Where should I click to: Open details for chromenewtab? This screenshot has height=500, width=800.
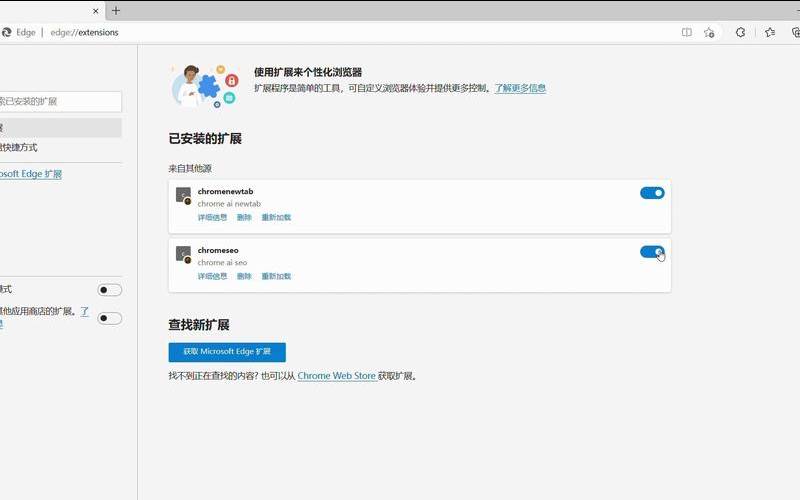click(x=212, y=217)
